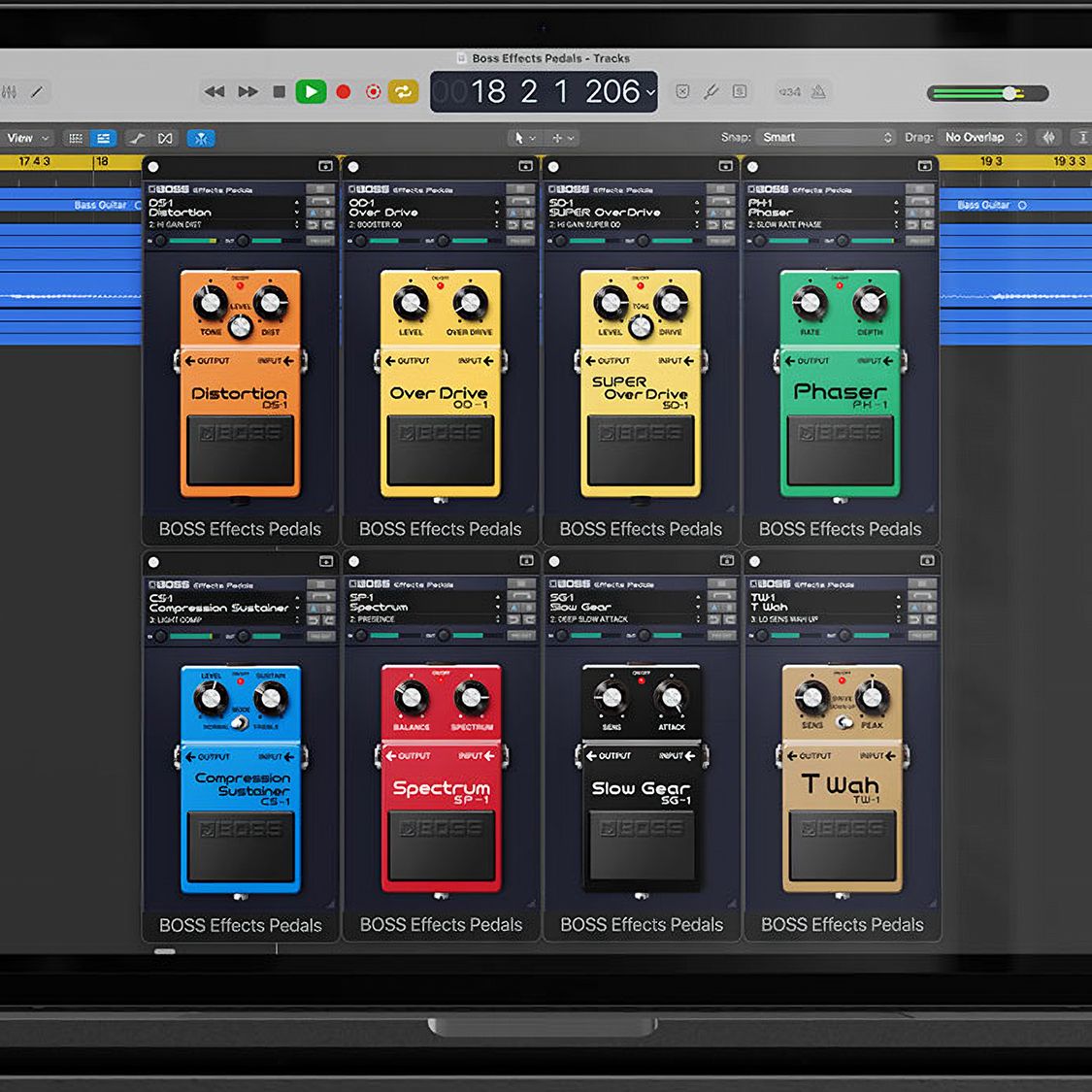Click the Level knob on Over Drive pedal
The width and height of the screenshot is (1092, 1092).
[x=411, y=303]
